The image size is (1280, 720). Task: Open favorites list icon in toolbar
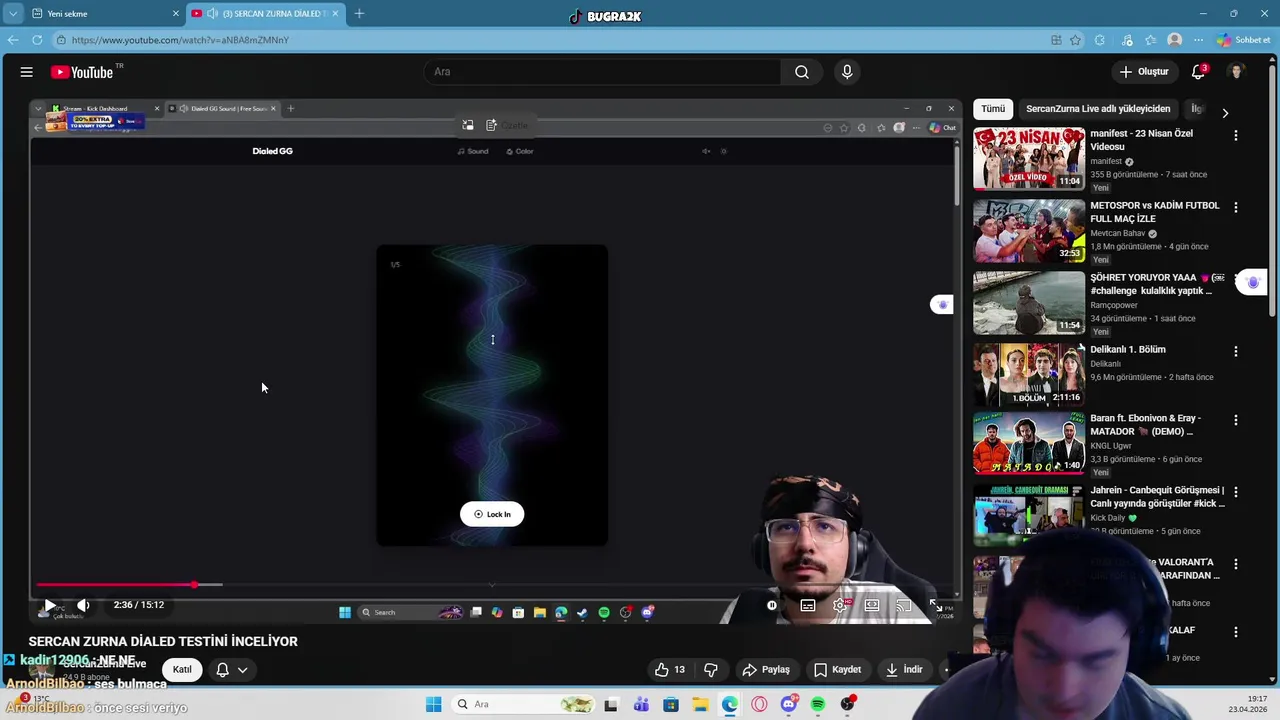coord(1151,40)
